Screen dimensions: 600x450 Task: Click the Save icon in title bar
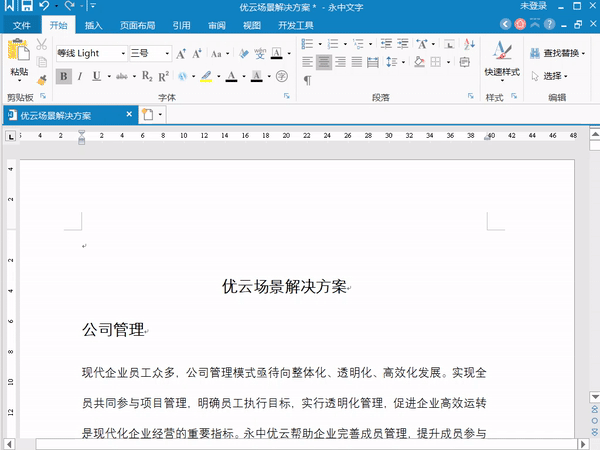point(28,7)
